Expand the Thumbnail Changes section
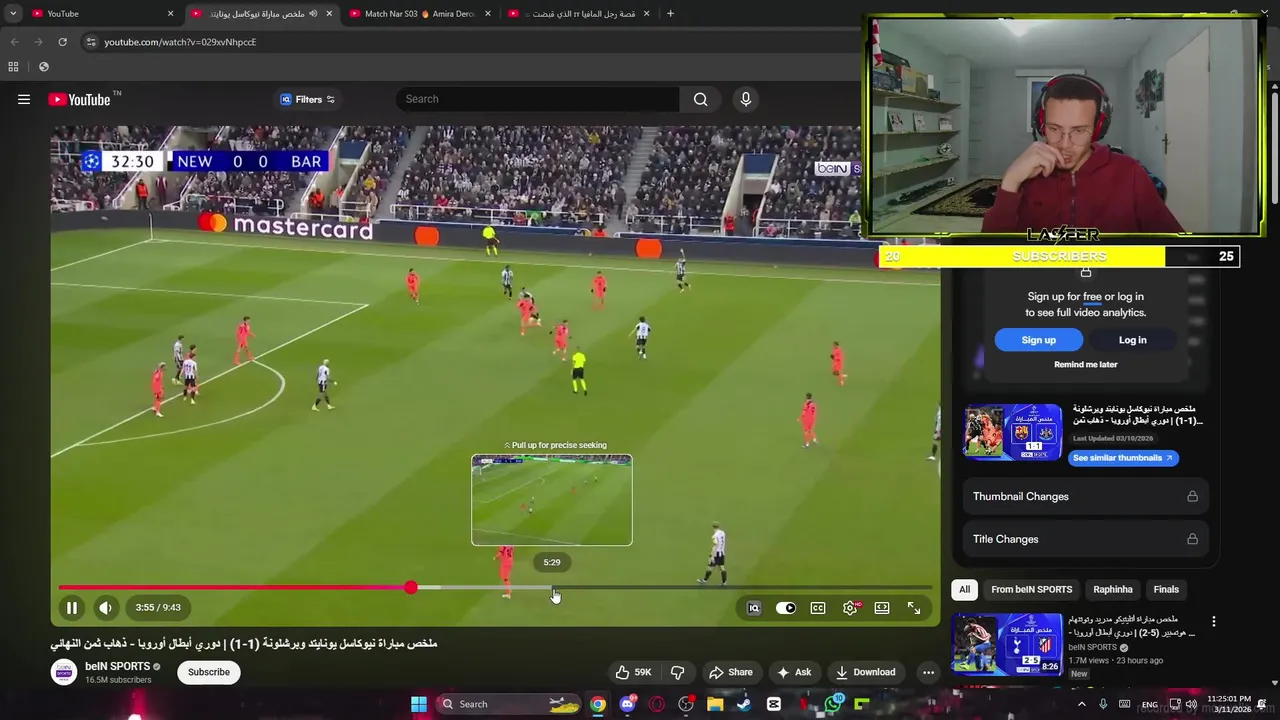The height and width of the screenshot is (720, 1280). (x=1085, y=497)
